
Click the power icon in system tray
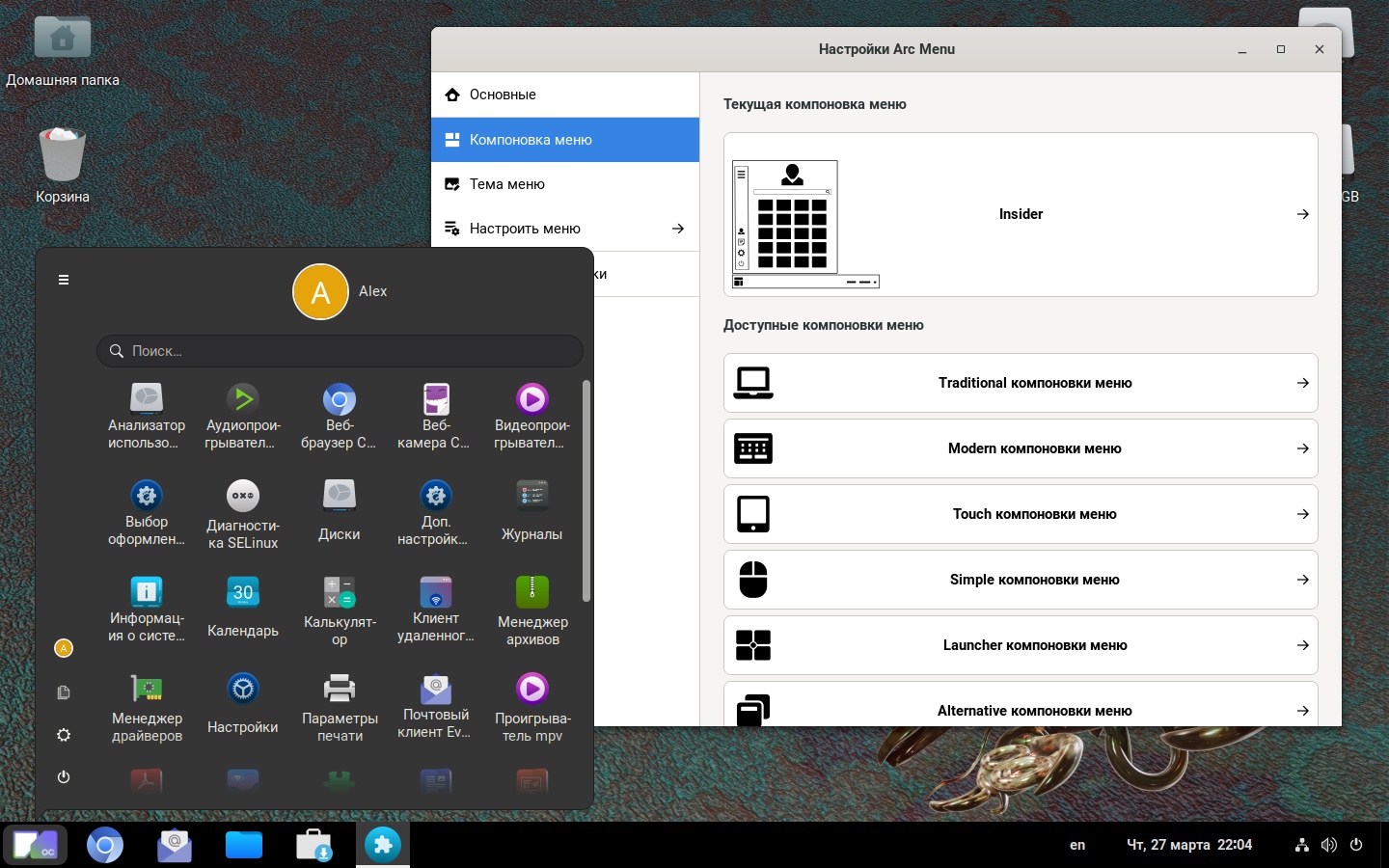[1356, 845]
